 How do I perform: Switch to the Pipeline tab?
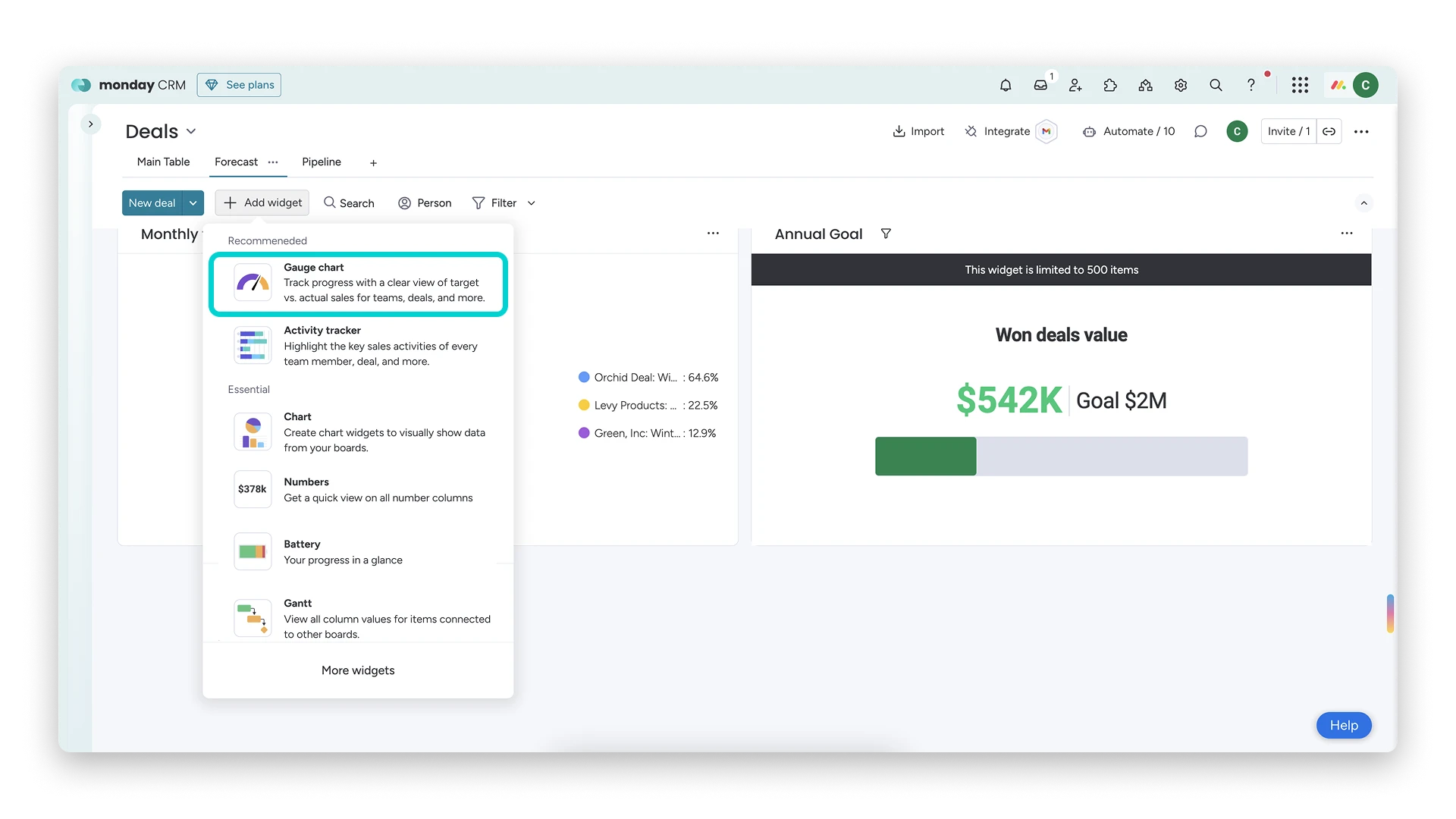click(x=322, y=162)
